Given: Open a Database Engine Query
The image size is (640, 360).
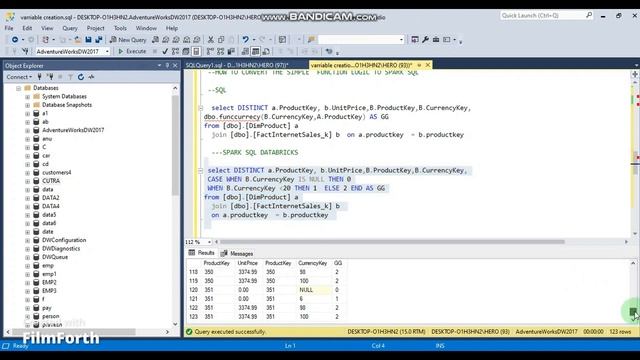Looking at the screenshot, I should (x=156, y=40).
